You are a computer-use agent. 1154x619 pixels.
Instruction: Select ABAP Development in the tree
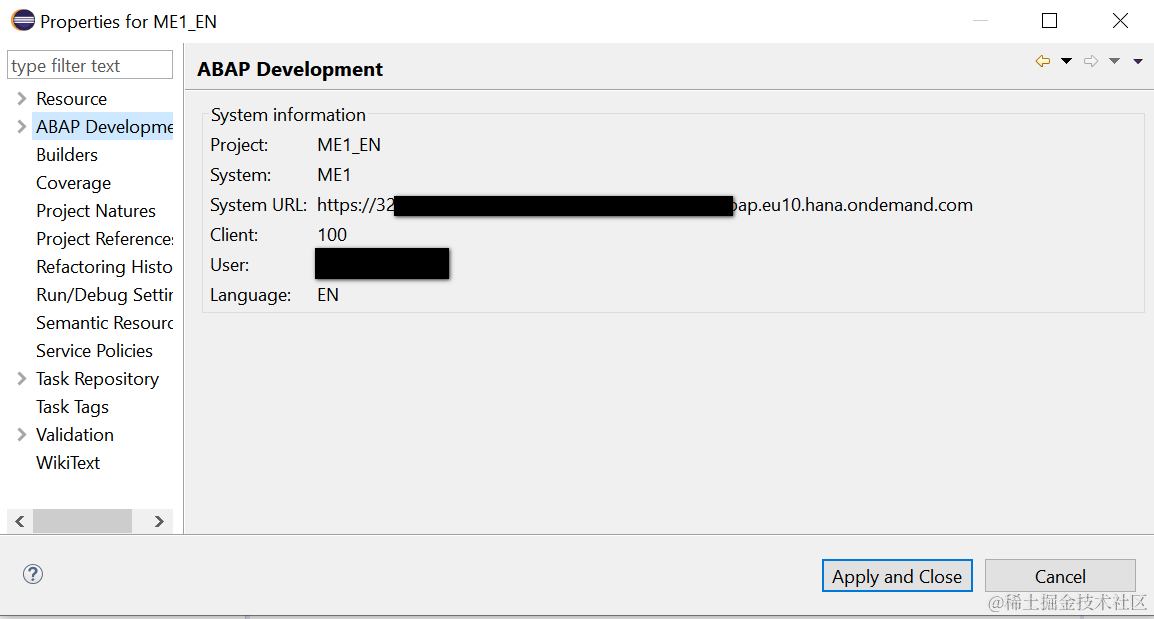[105, 127]
